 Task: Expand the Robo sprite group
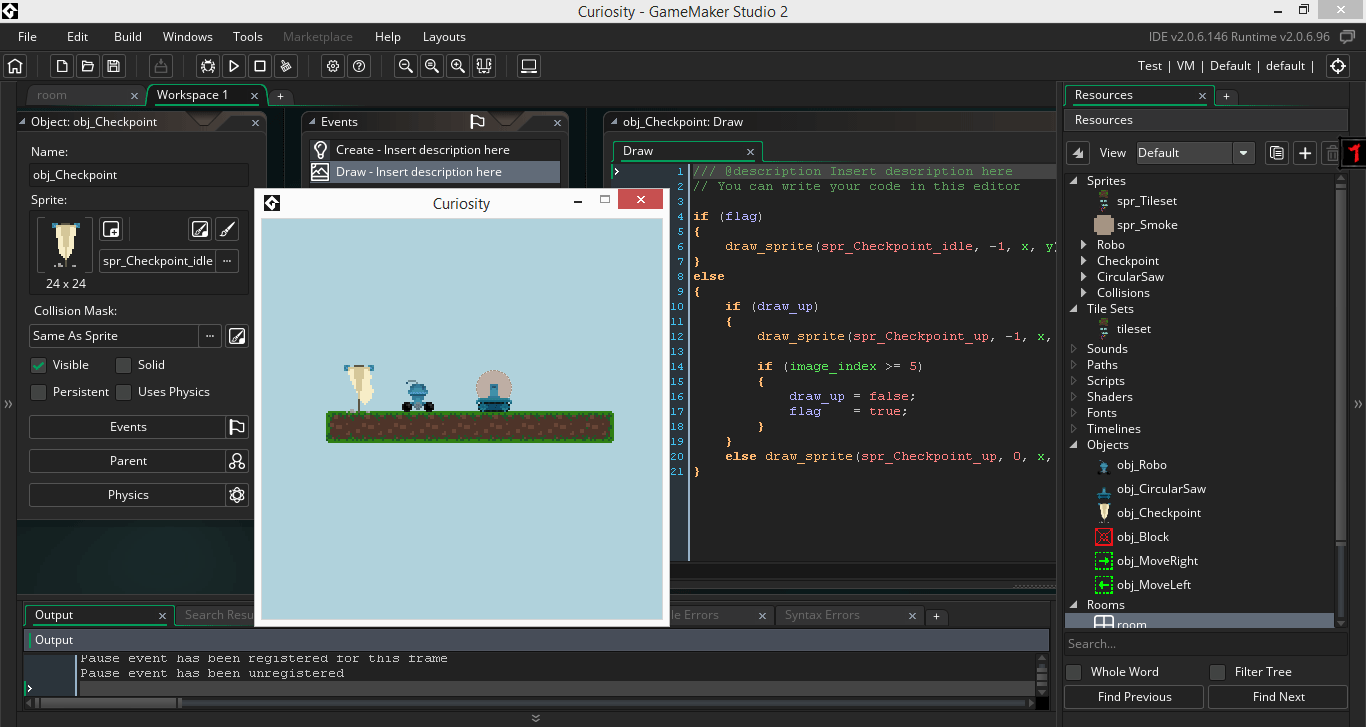pos(1085,245)
